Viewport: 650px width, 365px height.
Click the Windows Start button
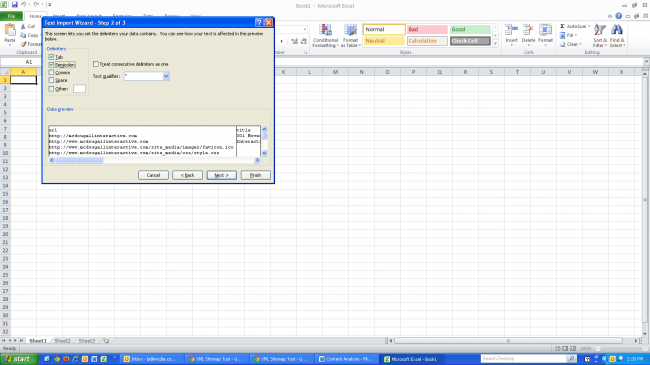click(x=19, y=359)
